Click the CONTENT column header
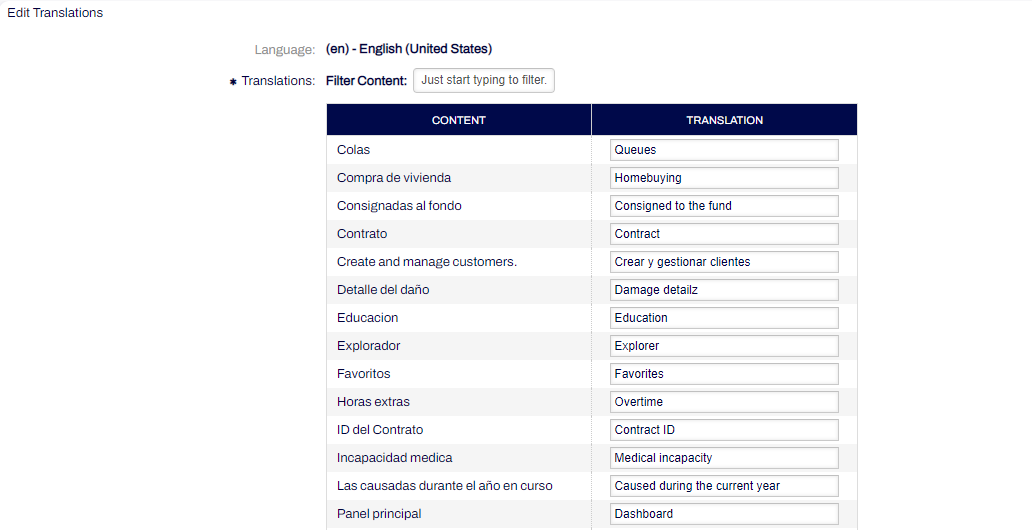 (x=459, y=120)
